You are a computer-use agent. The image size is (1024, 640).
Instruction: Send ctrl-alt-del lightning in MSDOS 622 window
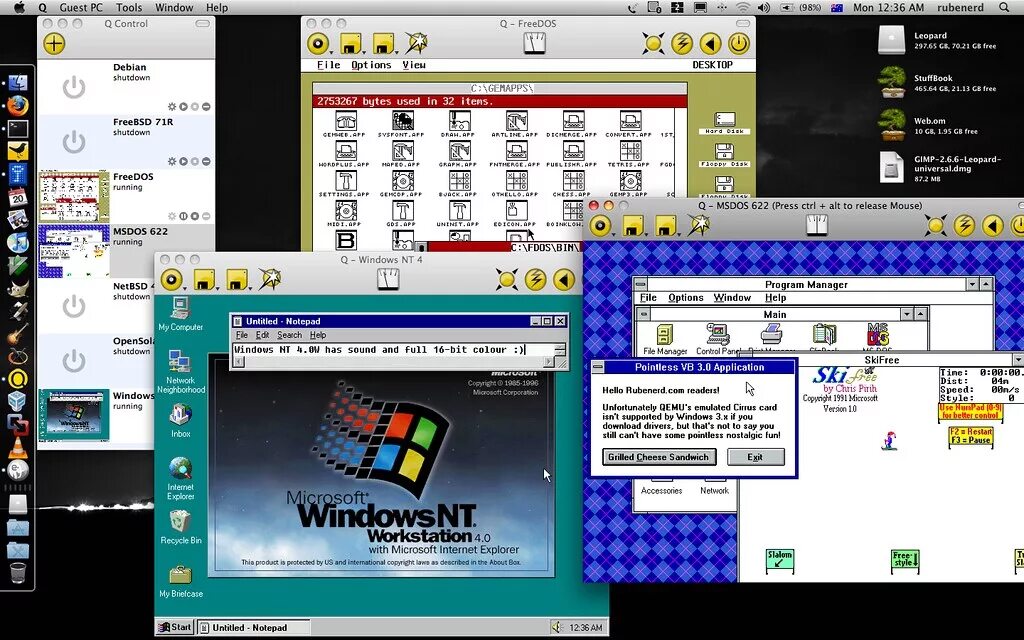[x=964, y=226]
